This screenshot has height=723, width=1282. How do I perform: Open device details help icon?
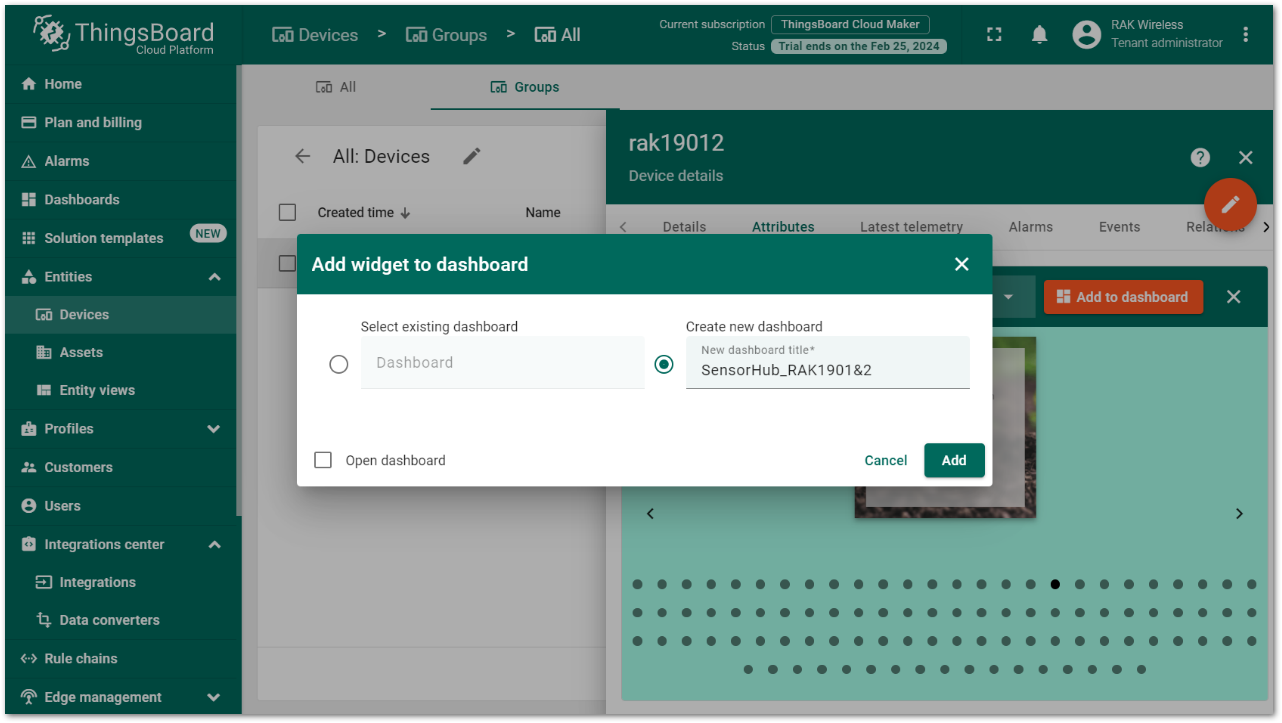pyautogui.click(x=1201, y=157)
